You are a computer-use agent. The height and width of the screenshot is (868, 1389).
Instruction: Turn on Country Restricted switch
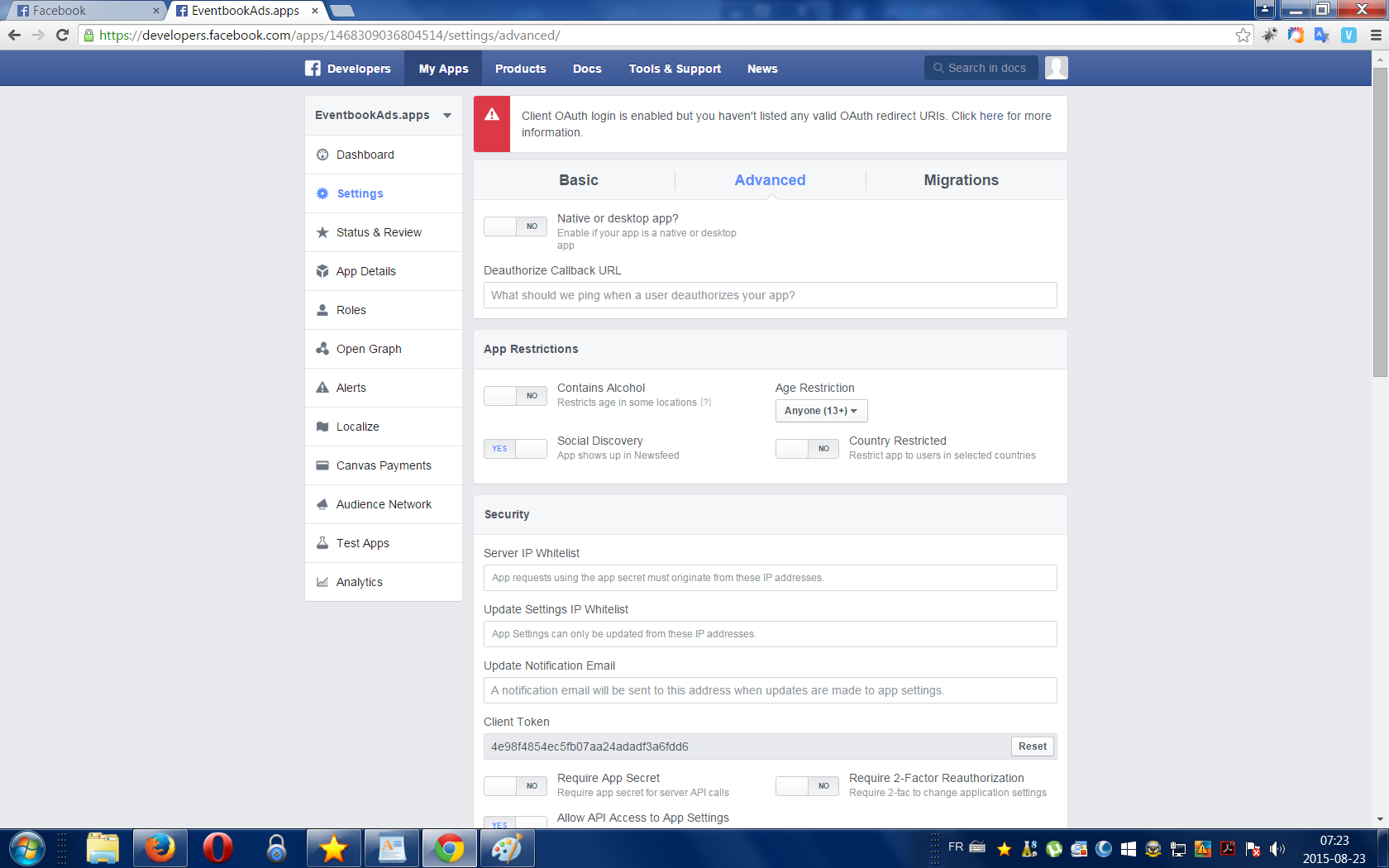(807, 449)
